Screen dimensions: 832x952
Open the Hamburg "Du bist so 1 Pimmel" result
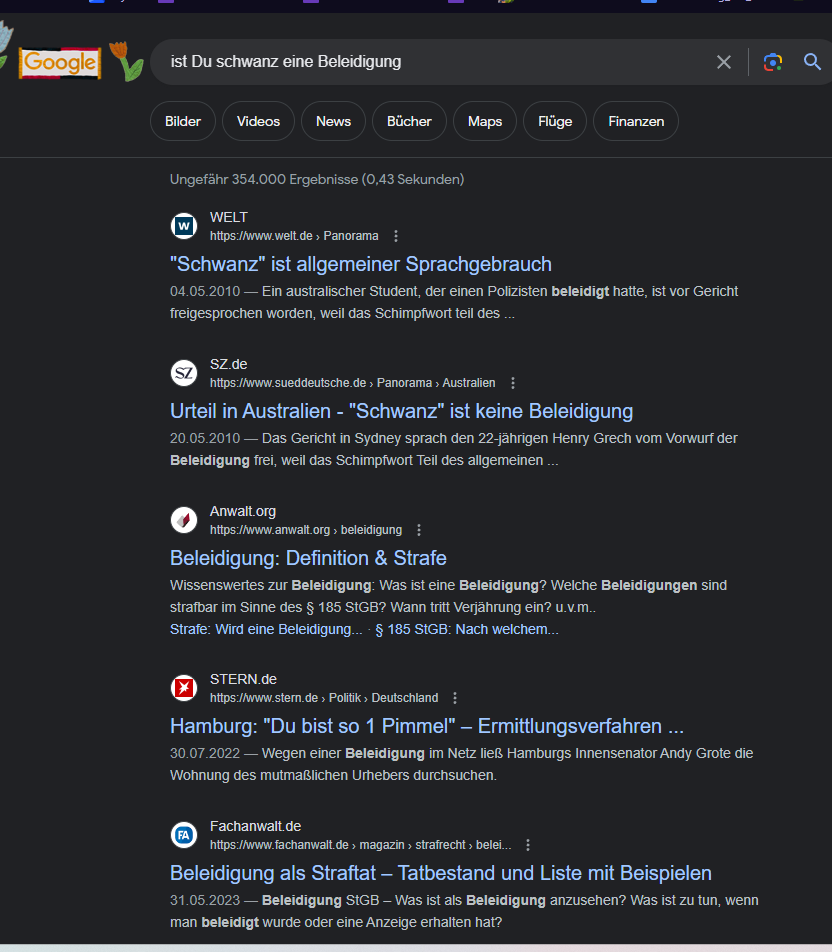[427, 726]
